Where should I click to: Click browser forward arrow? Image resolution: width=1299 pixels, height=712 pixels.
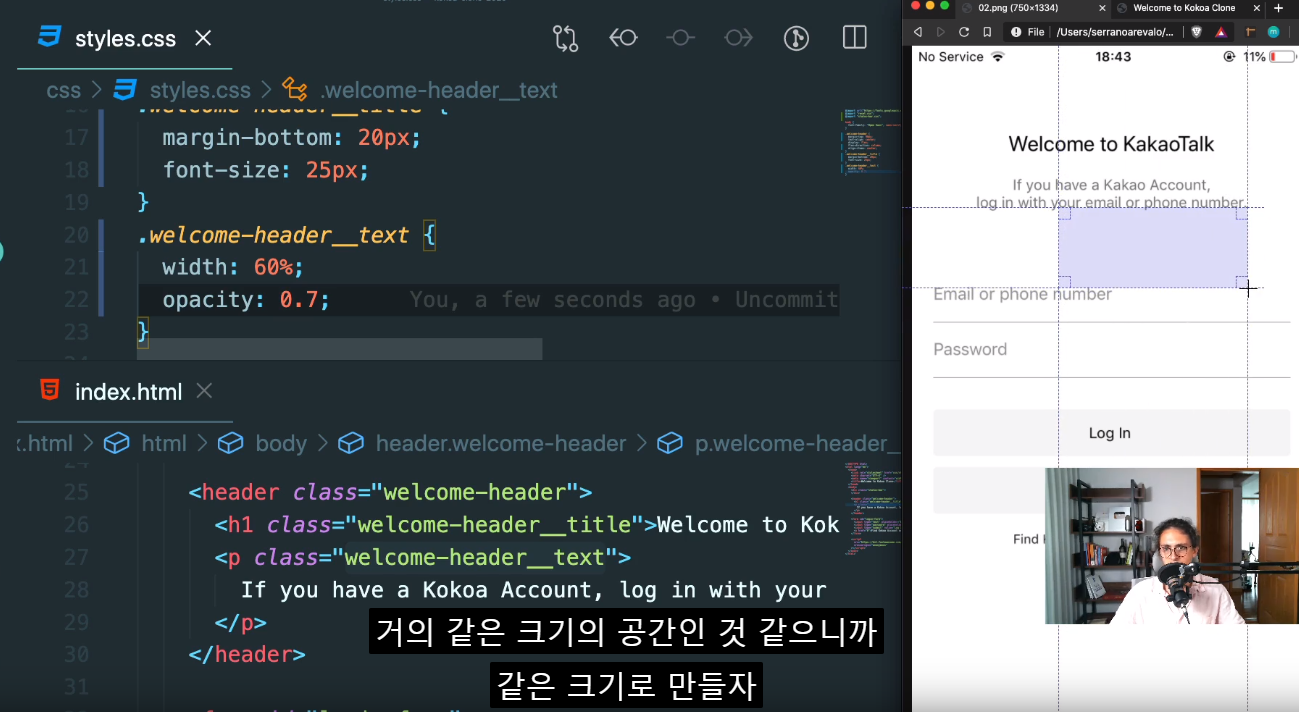point(941,32)
